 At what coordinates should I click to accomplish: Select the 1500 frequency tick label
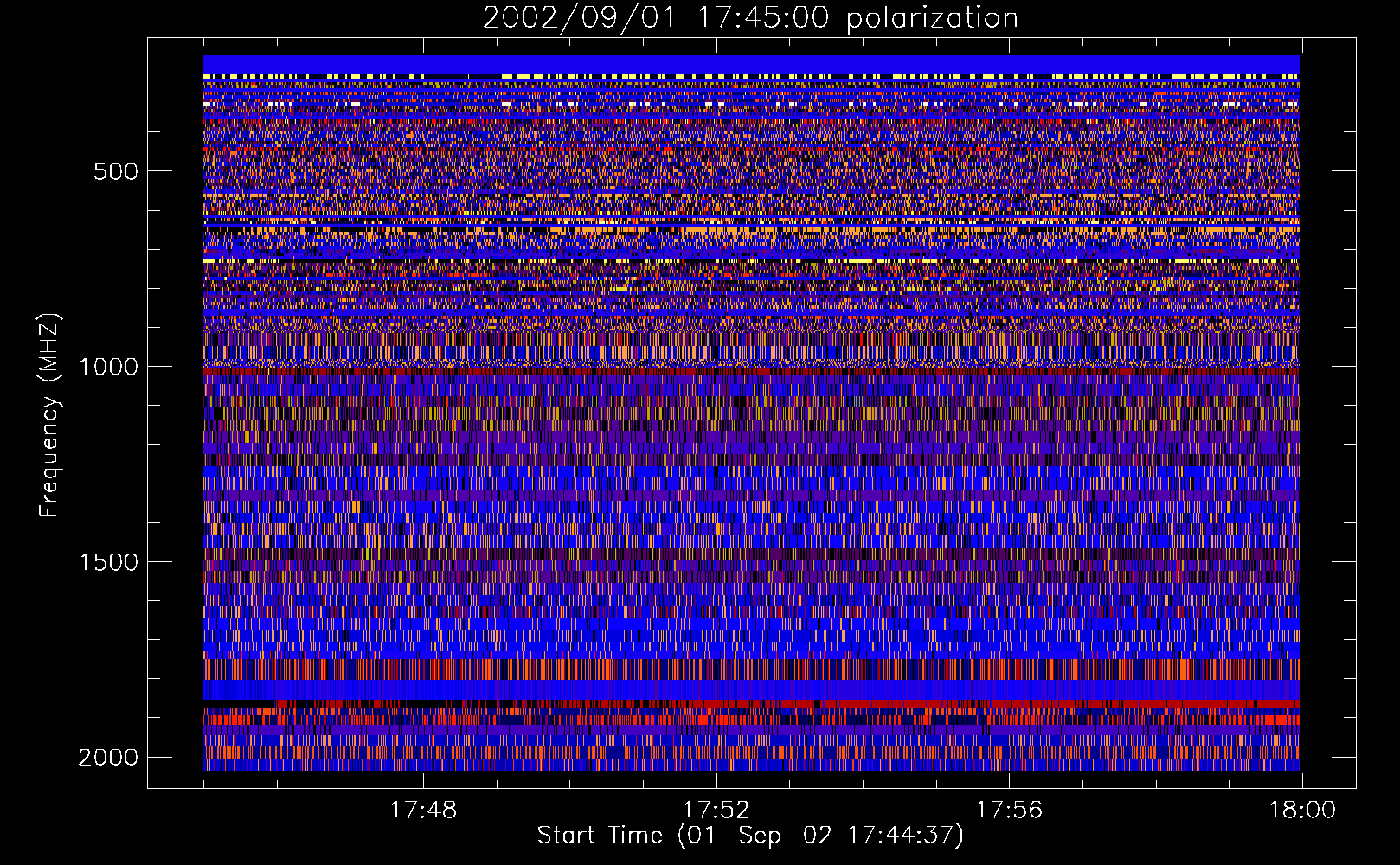pos(108,562)
